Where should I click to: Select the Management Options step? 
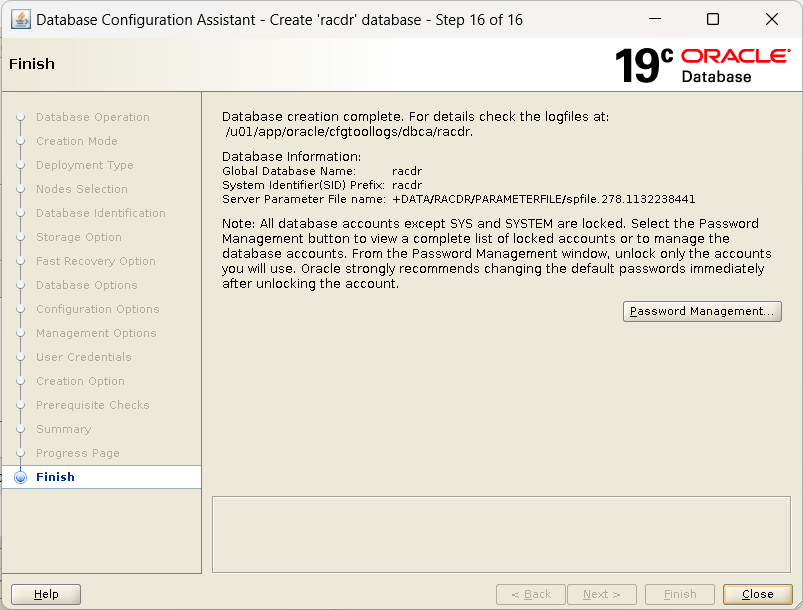coord(96,333)
